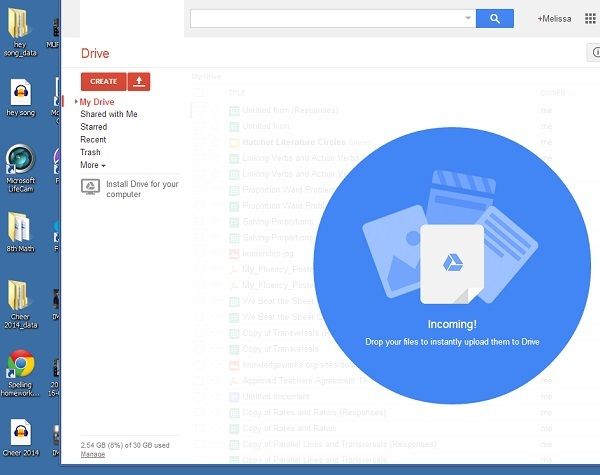This screenshot has height=475, width=600.
Task: Open the search options dropdown arrow
Action: pyautogui.click(x=468, y=18)
